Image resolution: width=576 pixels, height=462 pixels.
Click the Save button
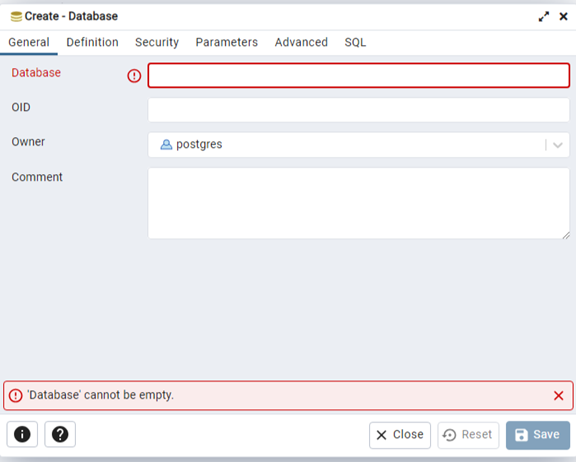tap(538, 435)
